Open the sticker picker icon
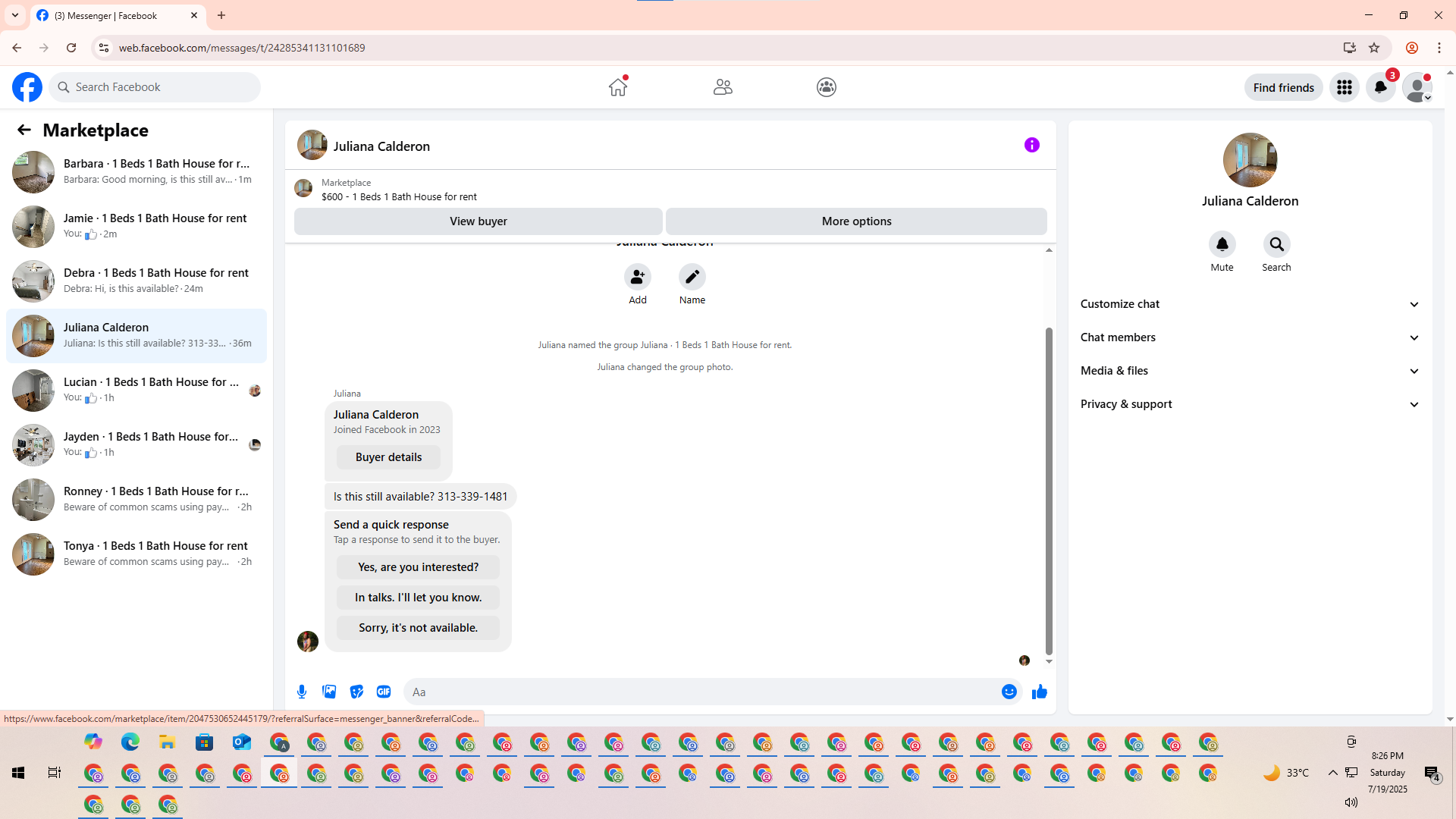The width and height of the screenshot is (1456, 819). coord(356,692)
